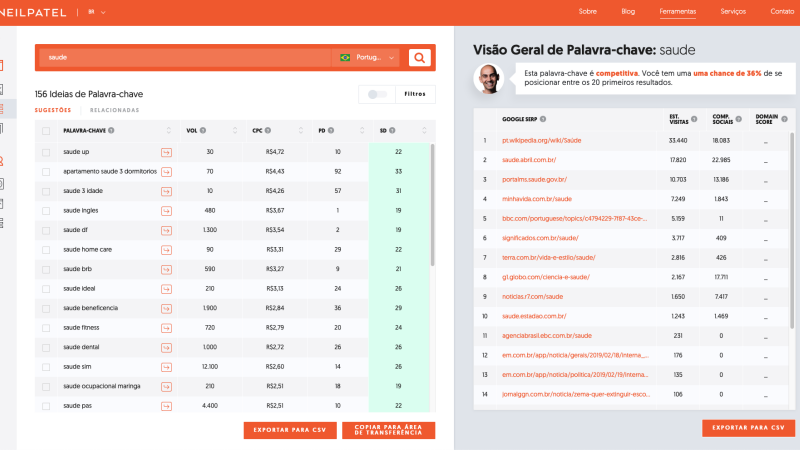800x450 pixels.
Task: Open arrow icon for saude dental
Action: point(166,347)
